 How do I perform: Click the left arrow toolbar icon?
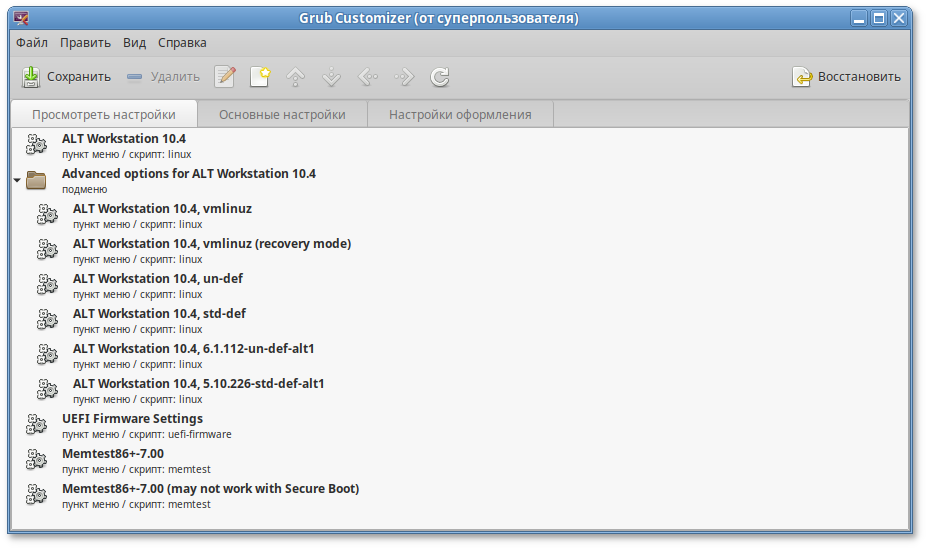tap(368, 77)
